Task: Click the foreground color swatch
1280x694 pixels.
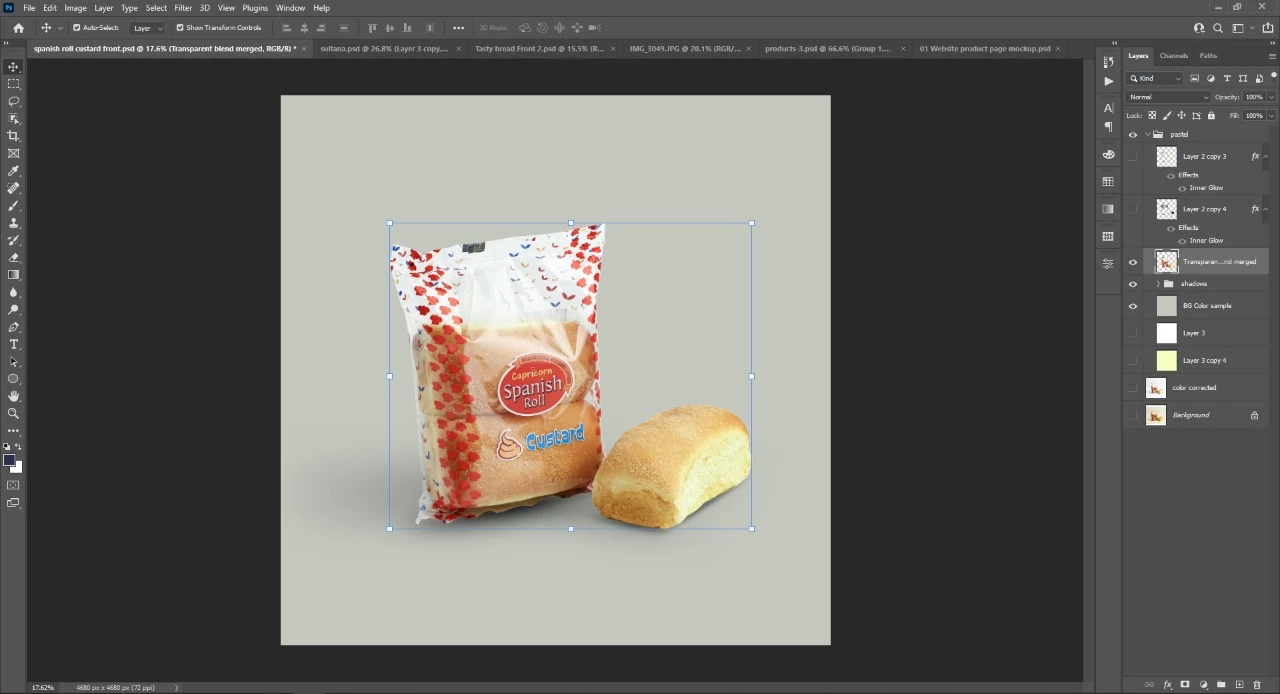Action: pos(9,461)
